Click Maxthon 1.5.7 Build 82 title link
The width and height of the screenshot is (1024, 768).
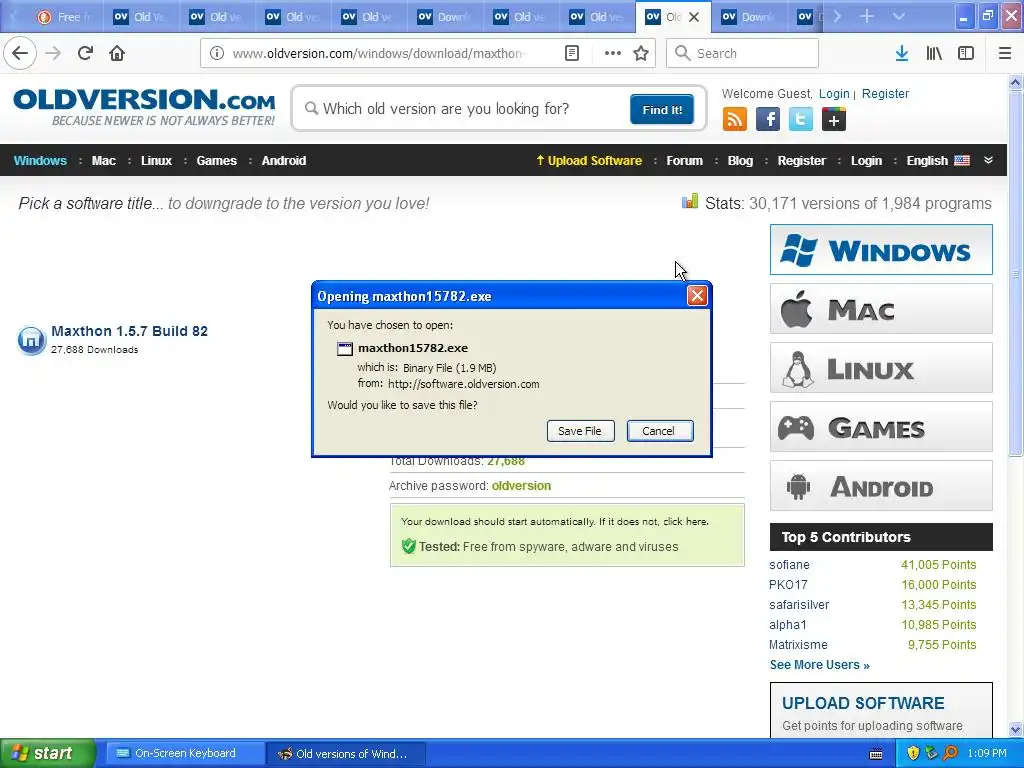click(x=129, y=331)
